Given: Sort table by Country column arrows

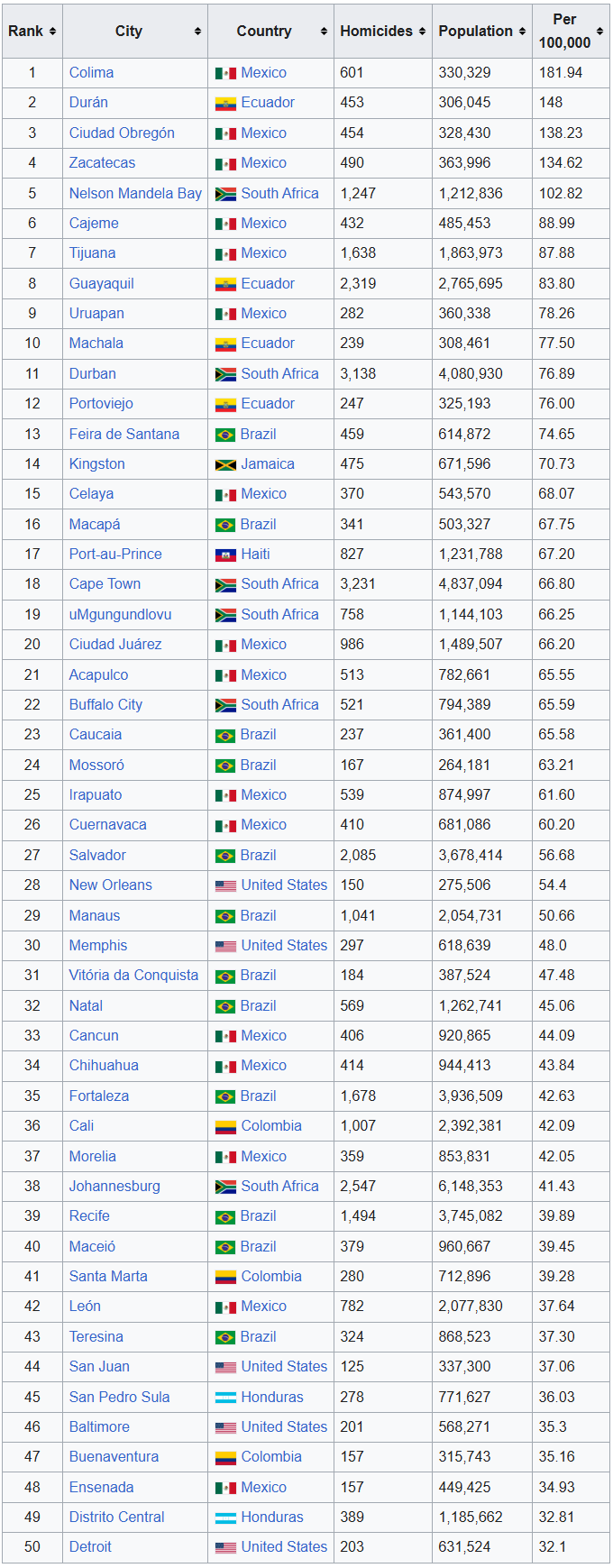Looking at the screenshot, I should click(324, 32).
